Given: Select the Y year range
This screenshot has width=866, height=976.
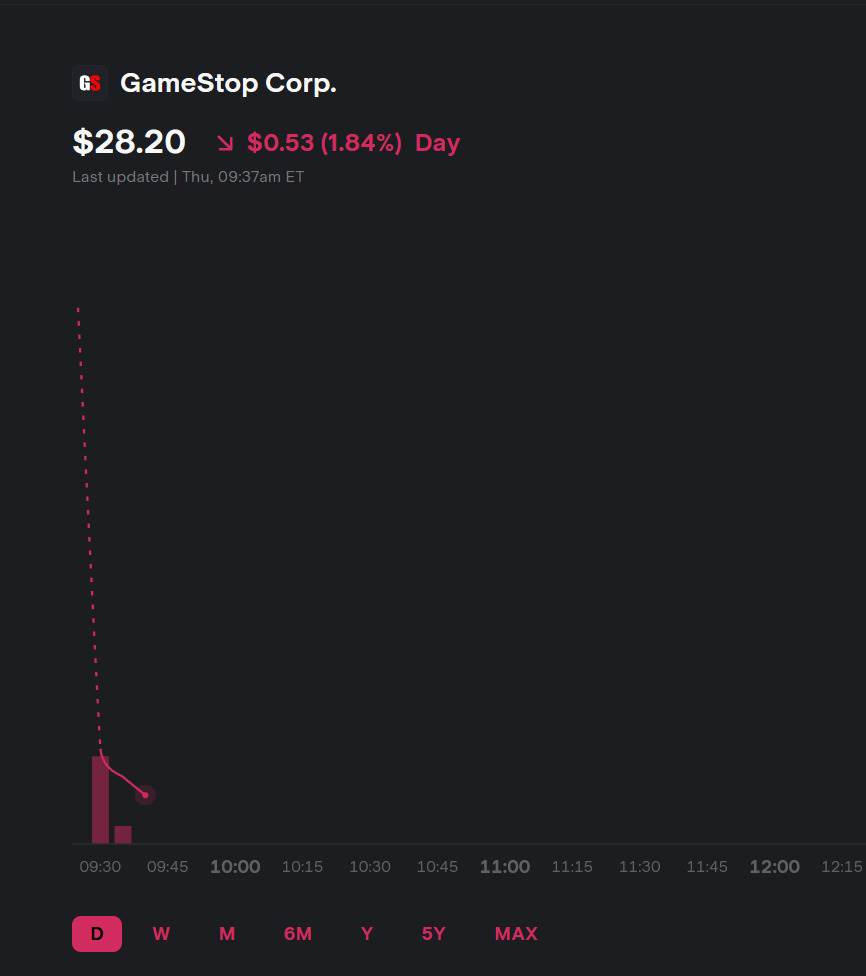Looking at the screenshot, I should [x=367, y=934].
